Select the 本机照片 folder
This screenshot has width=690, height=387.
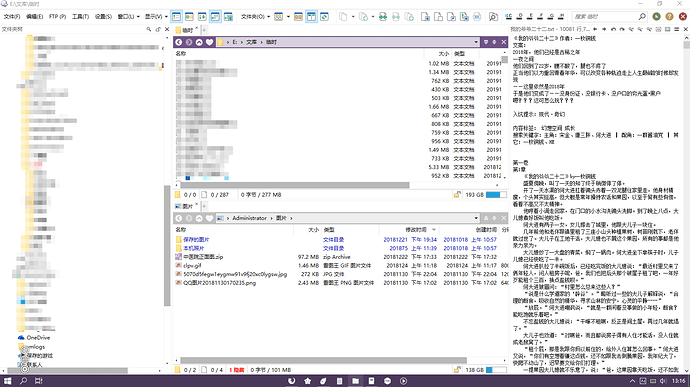click(194, 248)
